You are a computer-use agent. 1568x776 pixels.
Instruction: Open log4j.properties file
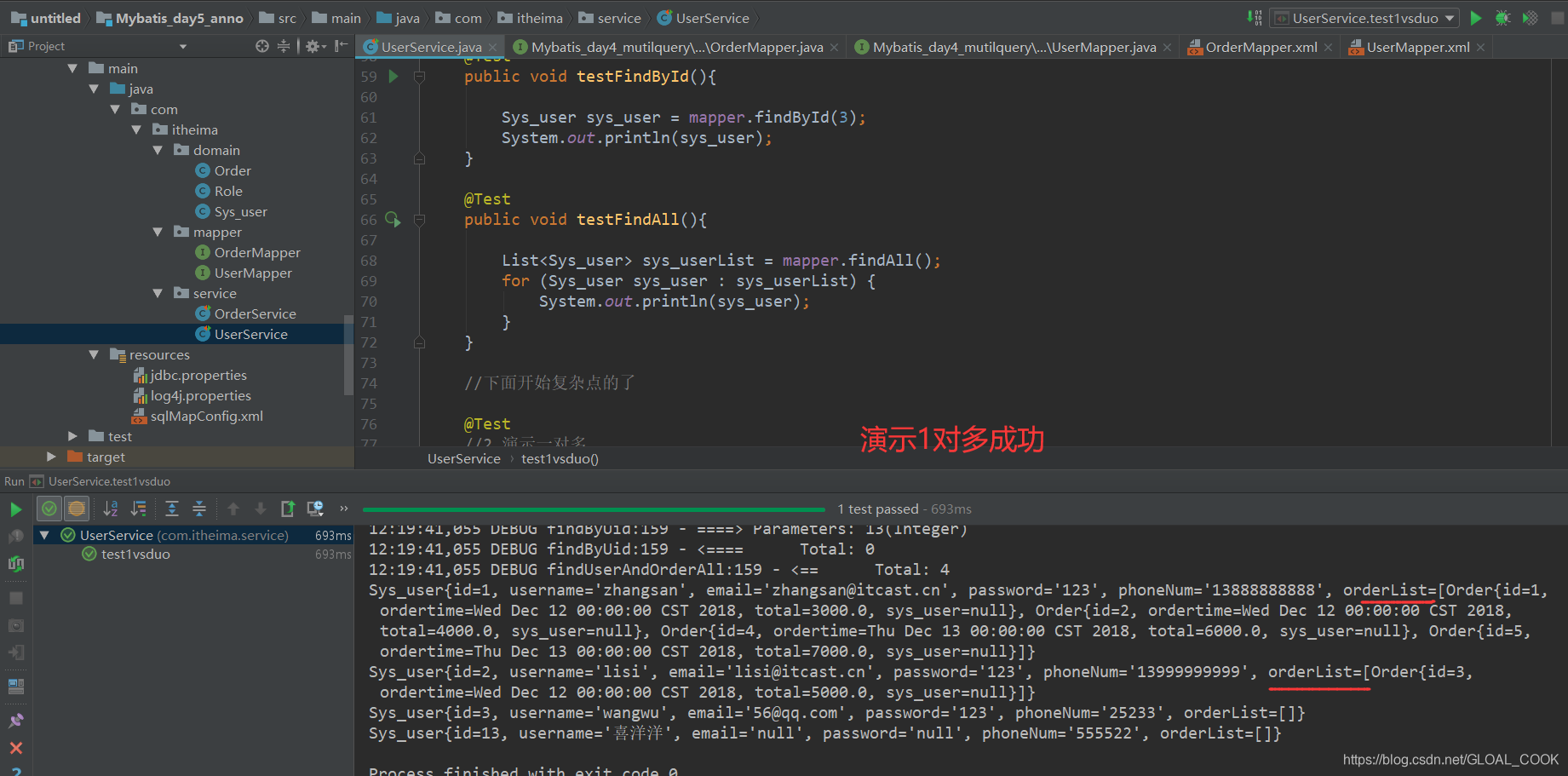pos(200,395)
